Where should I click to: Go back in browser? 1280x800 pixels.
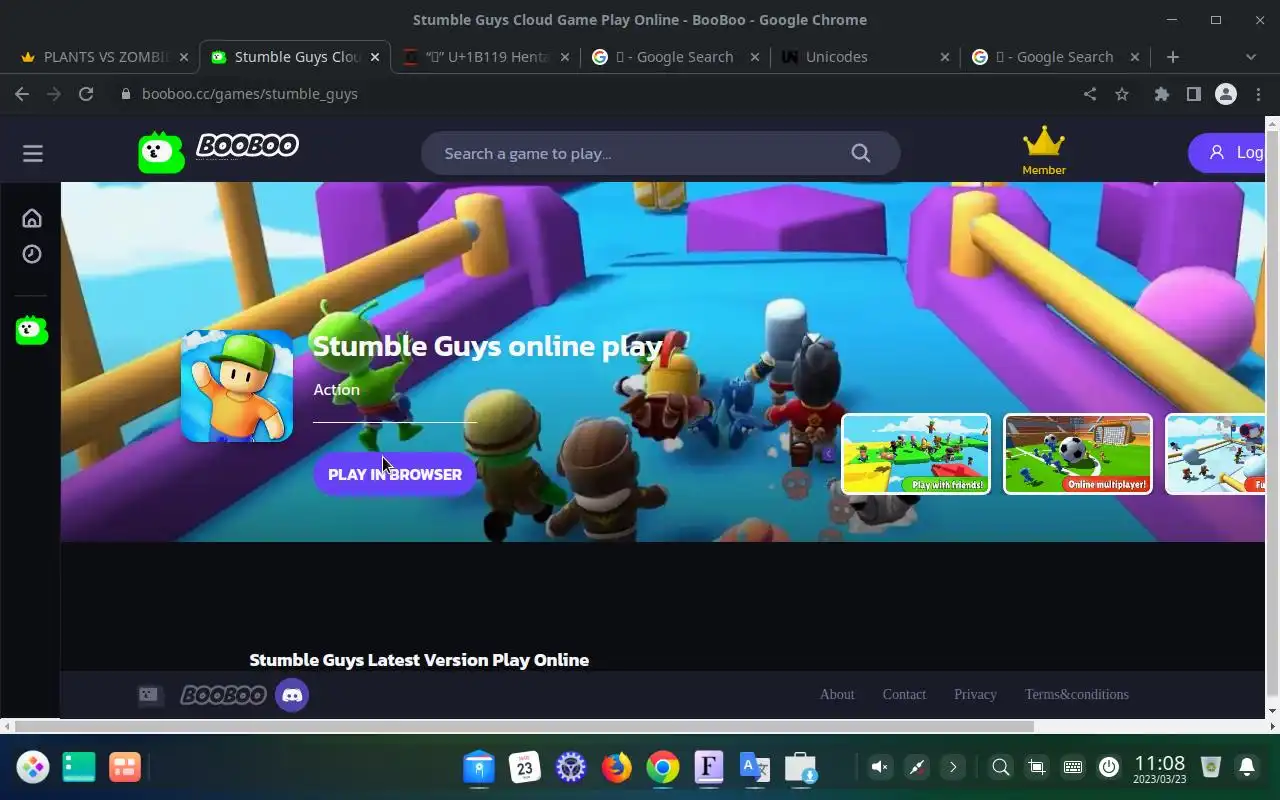(22, 94)
